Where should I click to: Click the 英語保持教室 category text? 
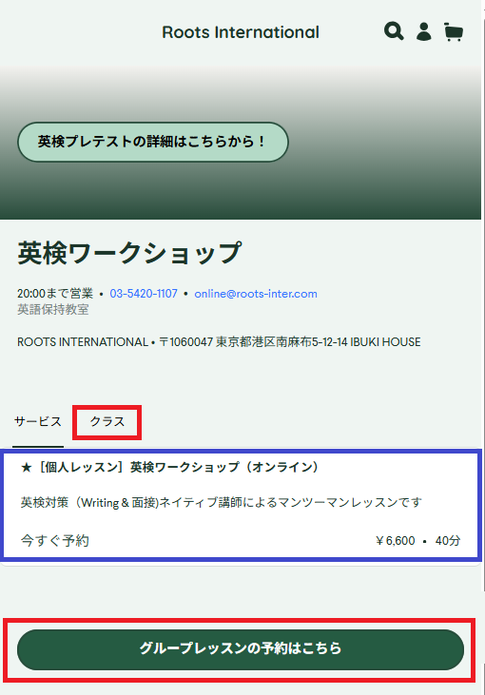(53, 309)
